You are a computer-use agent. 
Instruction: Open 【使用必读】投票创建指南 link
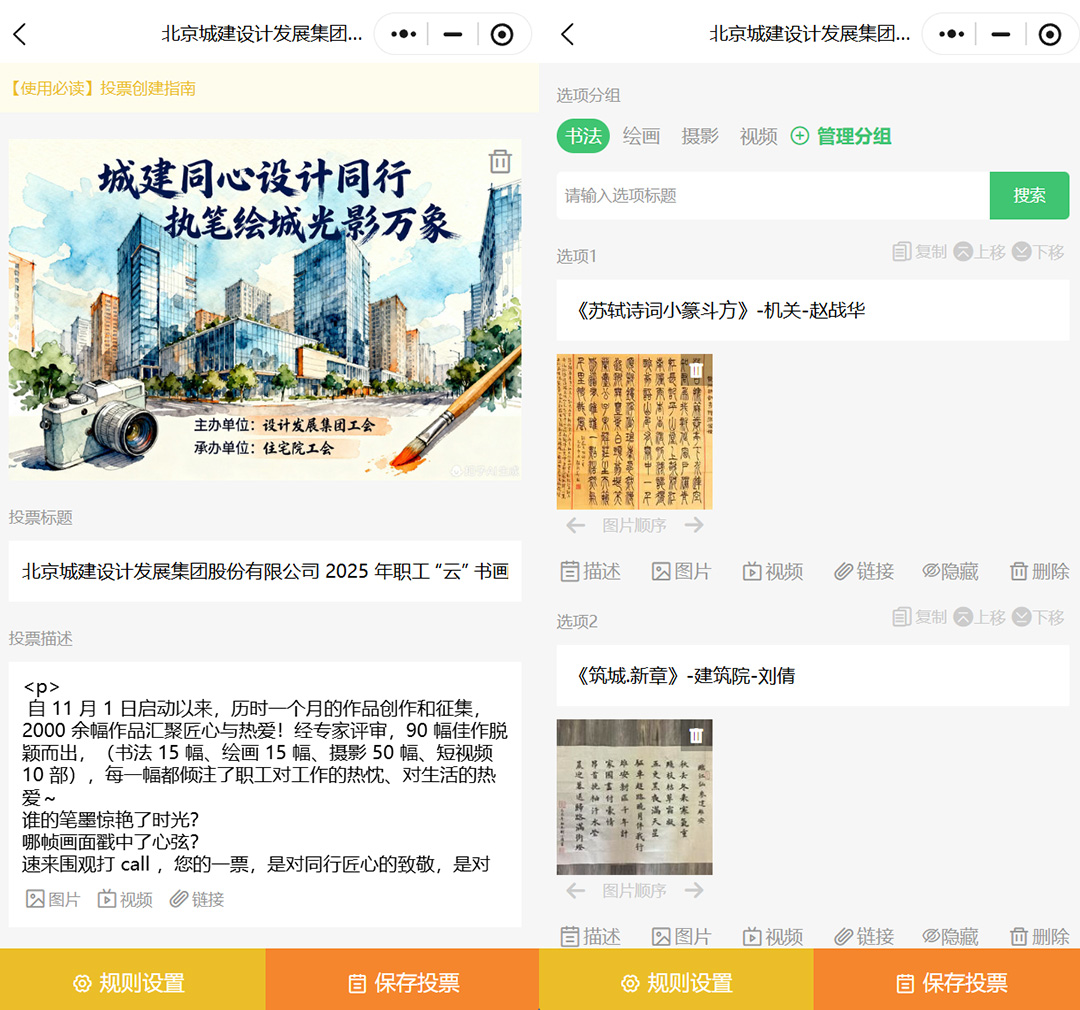coord(103,88)
